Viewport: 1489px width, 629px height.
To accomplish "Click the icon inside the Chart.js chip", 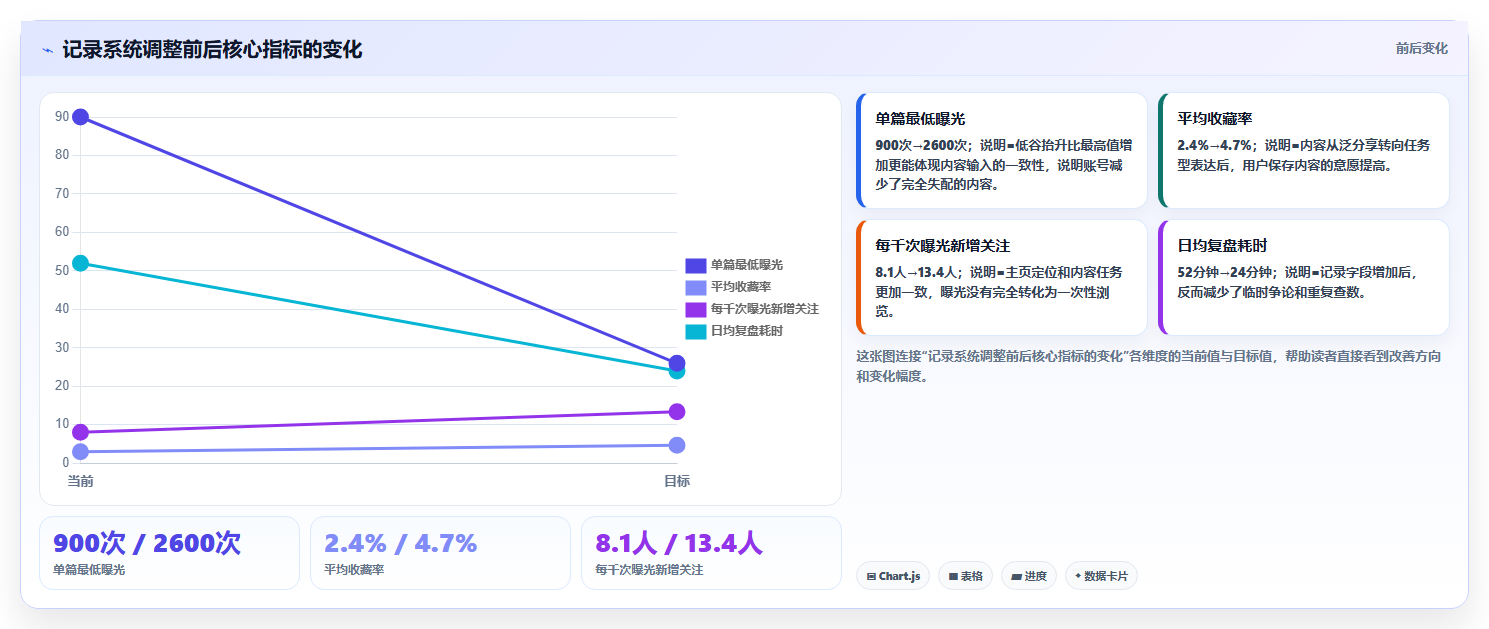I will pyautogui.click(x=872, y=577).
